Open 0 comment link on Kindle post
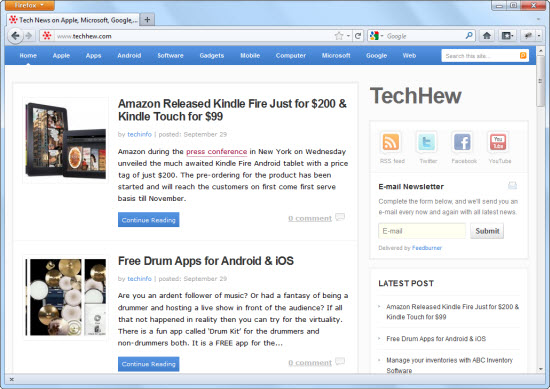 310,218
